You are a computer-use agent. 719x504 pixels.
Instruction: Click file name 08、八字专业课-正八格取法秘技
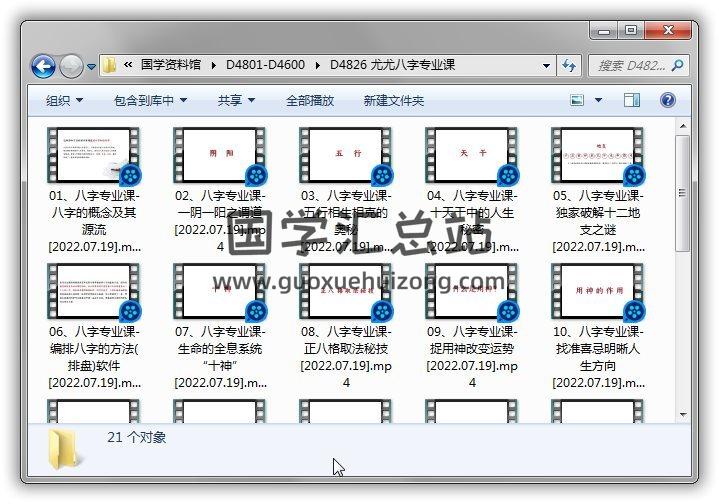(346, 357)
